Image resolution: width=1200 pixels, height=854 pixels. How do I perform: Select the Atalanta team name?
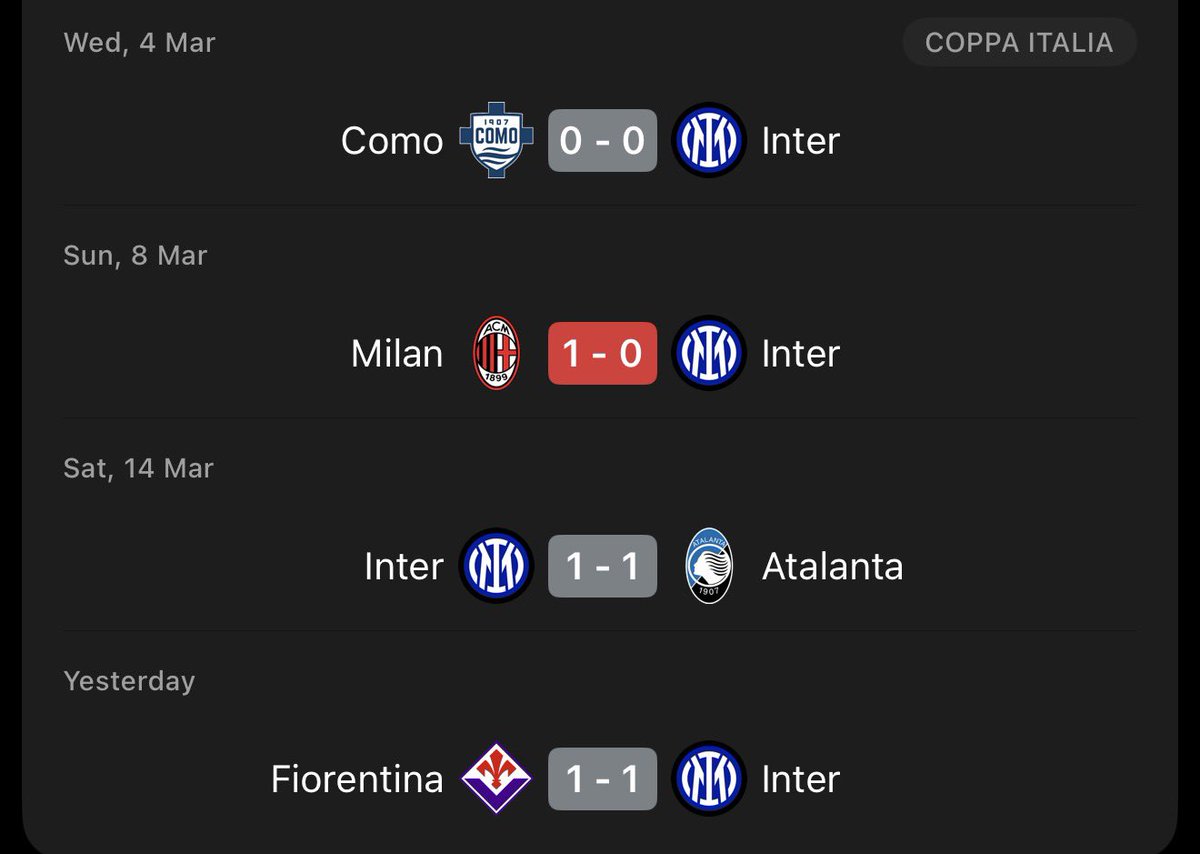tap(832, 566)
